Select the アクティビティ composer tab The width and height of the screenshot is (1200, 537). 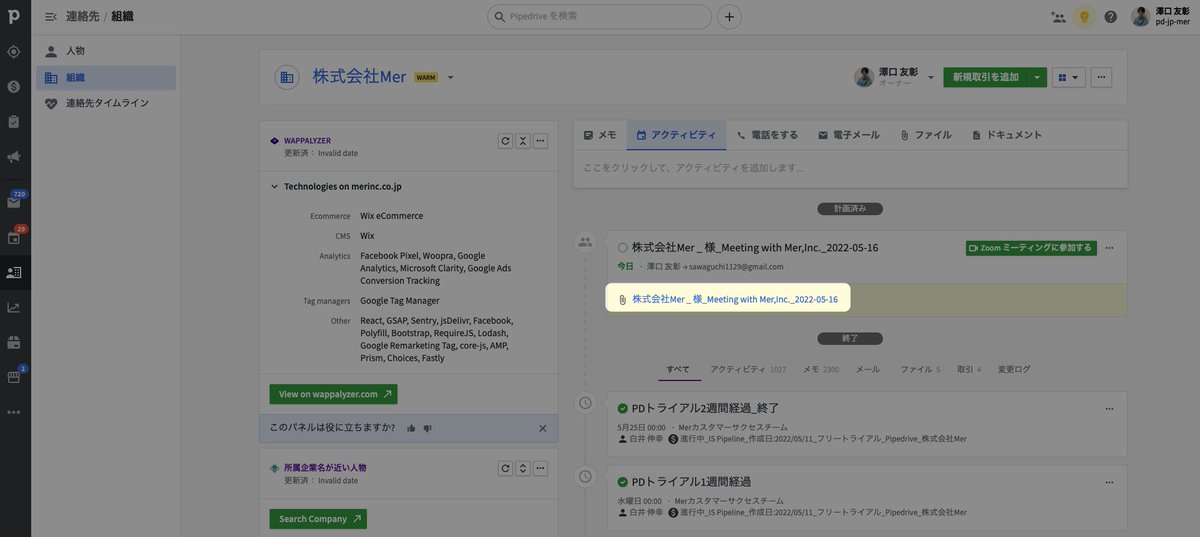click(x=676, y=135)
